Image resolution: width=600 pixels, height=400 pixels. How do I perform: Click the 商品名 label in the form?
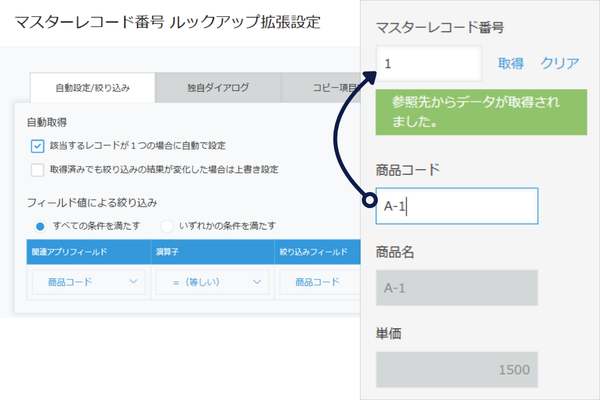click(x=395, y=252)
